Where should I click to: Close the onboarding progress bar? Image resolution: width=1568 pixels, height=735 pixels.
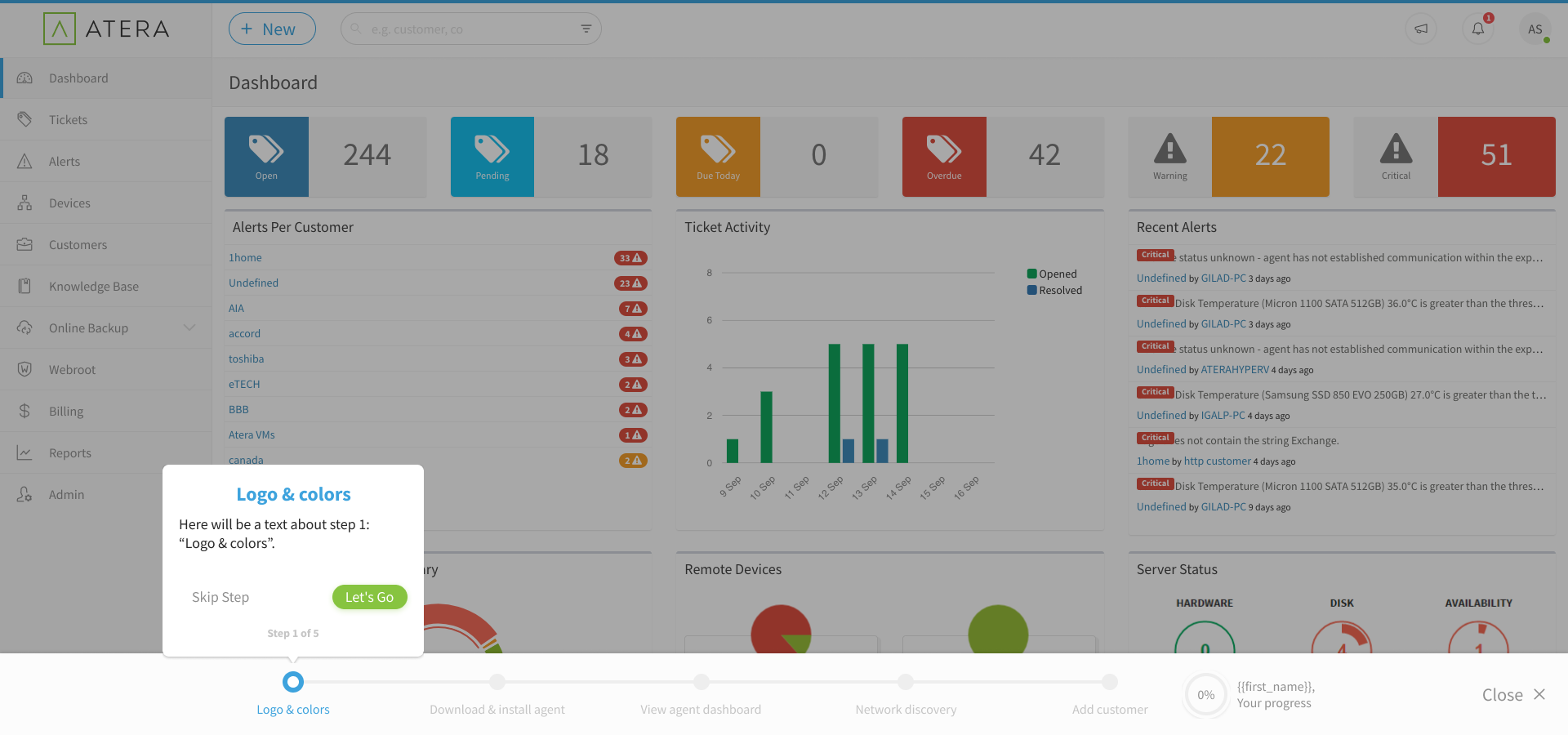point(1513,695)
